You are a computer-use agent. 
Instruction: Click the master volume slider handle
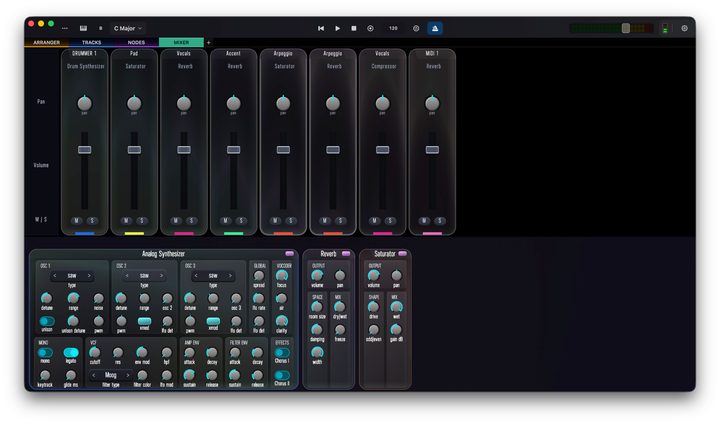click(625, 28)
